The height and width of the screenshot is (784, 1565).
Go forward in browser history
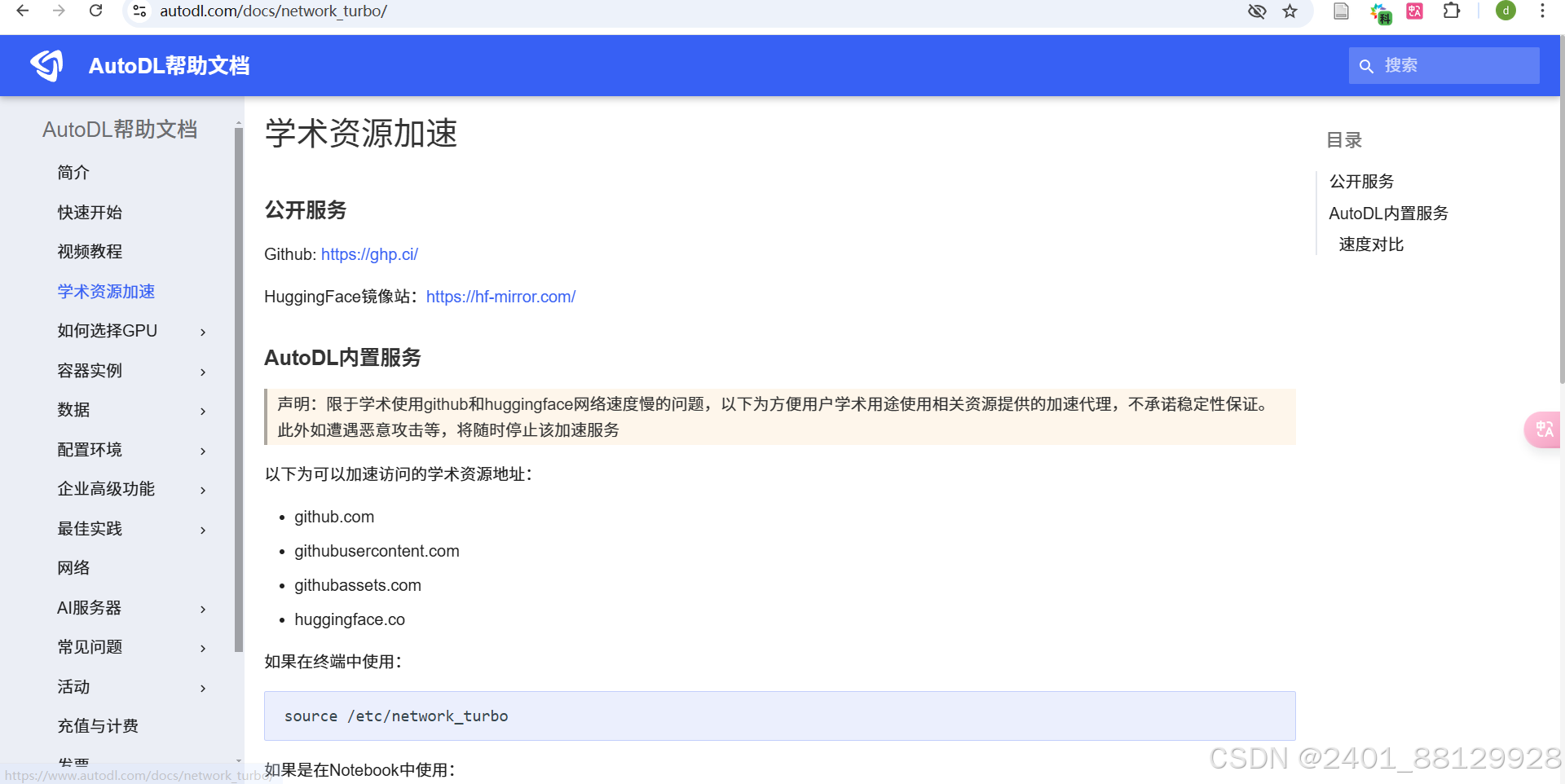(x=59, y=11)
